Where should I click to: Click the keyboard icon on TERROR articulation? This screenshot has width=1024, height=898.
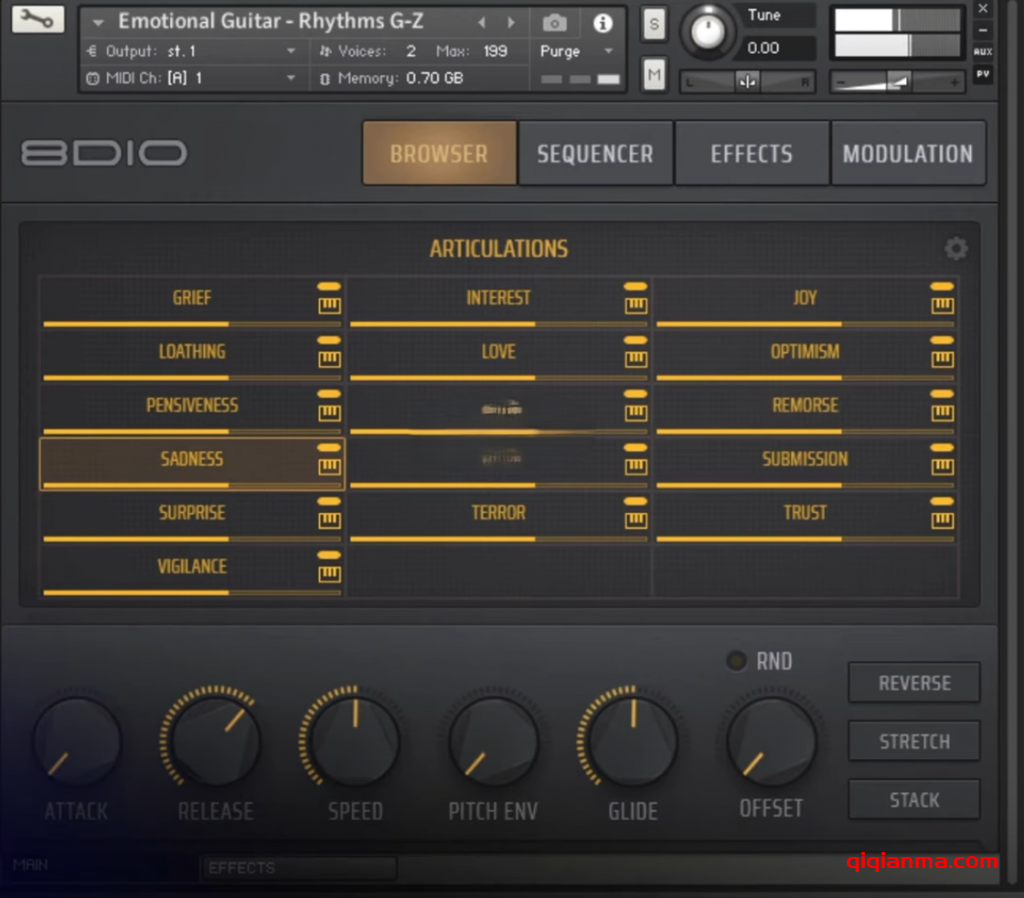(636, 520)
